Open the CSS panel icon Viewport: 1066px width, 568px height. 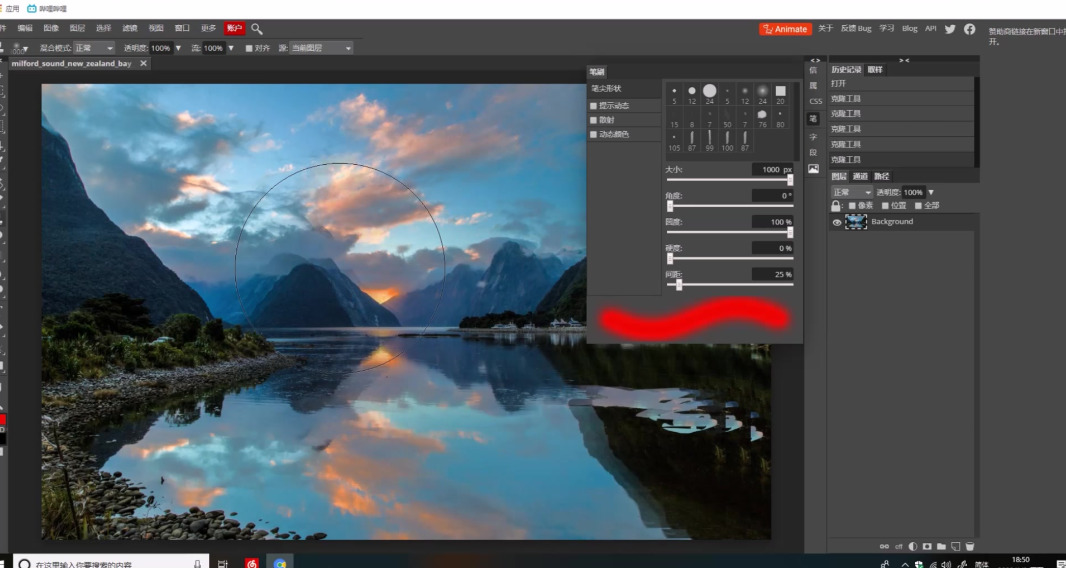click(815, 101)
